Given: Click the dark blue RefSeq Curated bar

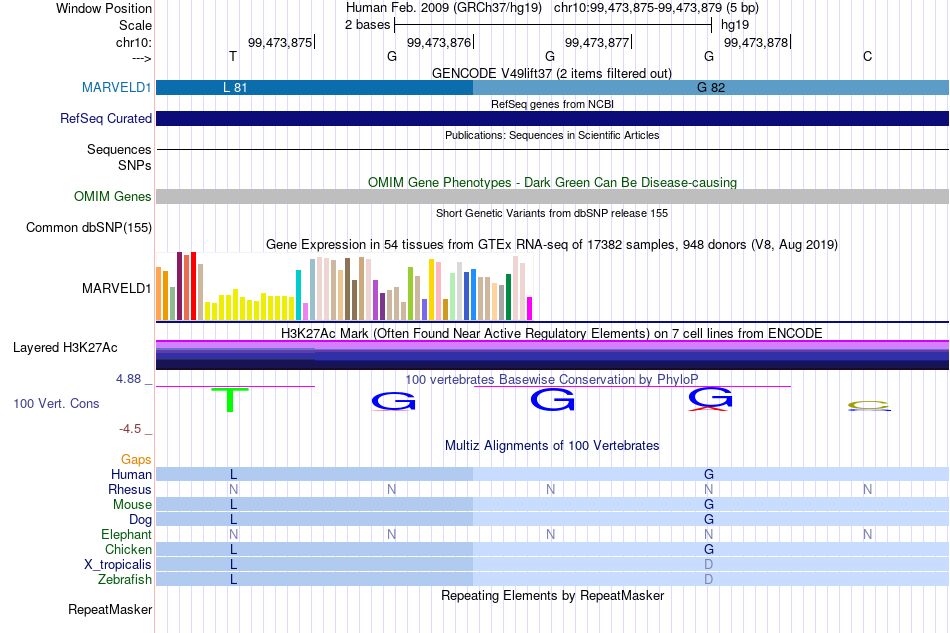Looking at the screenshot, I should (x=553, y=118).
